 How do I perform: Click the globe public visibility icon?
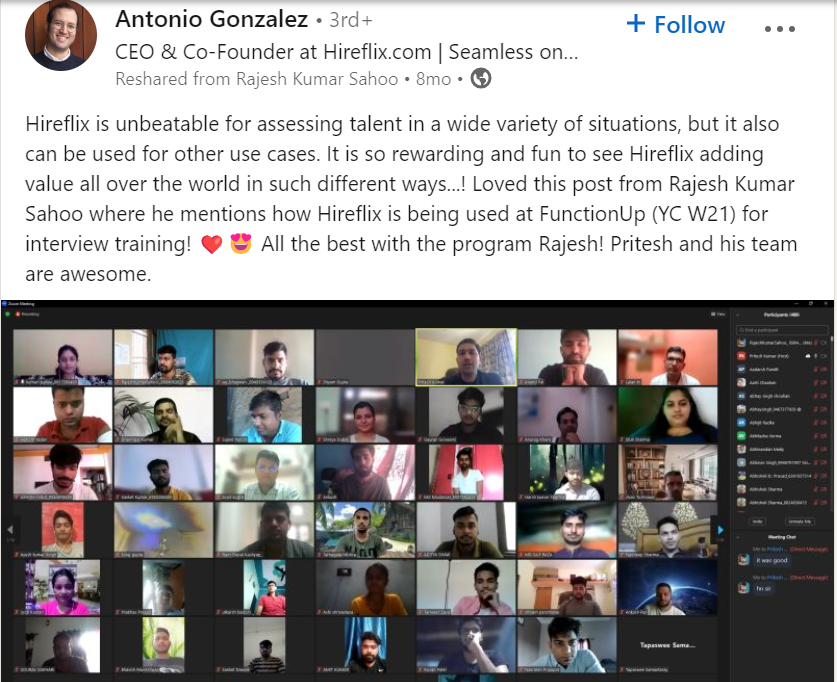pyautogui.click(x=481, y=78)
